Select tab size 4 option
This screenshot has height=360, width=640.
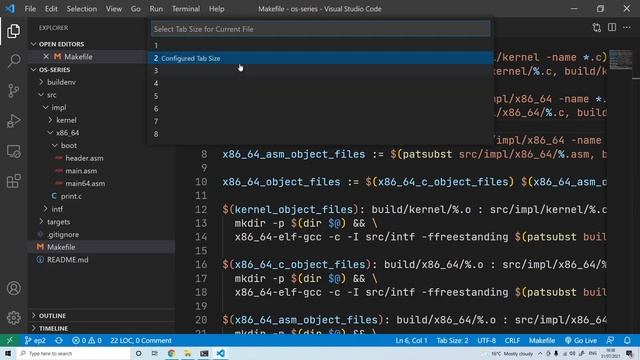pyautogui.click(x=320, y=83)
